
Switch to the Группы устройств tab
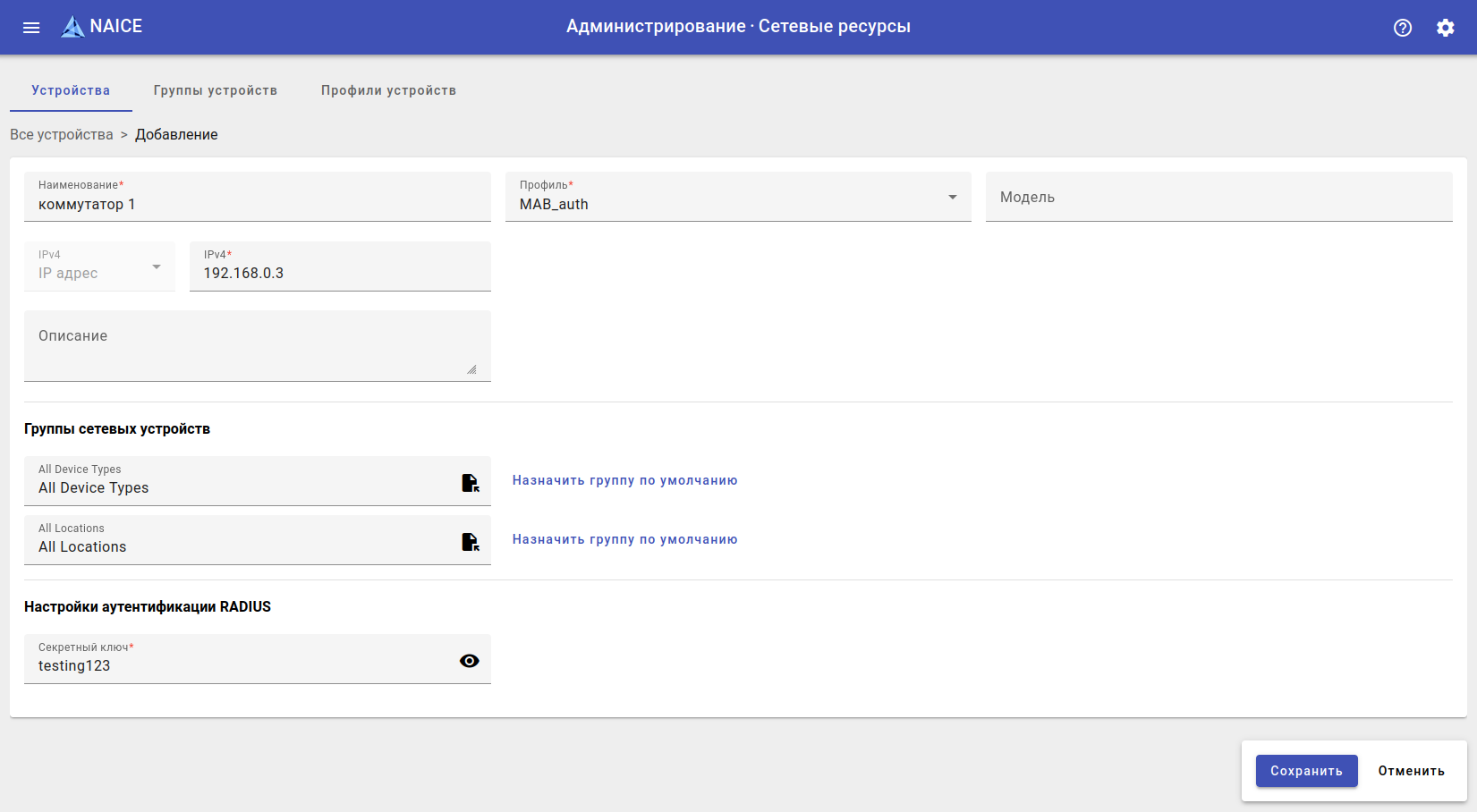tap(216, 90)
